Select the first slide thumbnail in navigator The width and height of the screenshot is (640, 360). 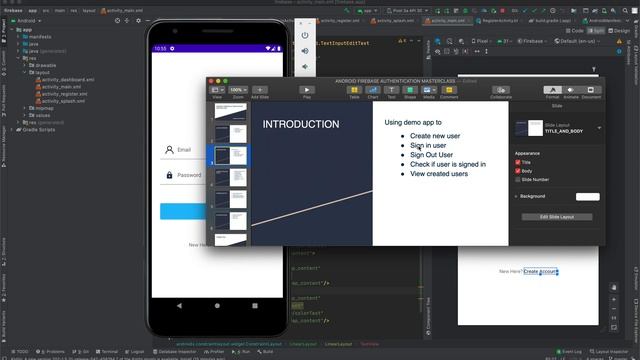coord(231,111)
